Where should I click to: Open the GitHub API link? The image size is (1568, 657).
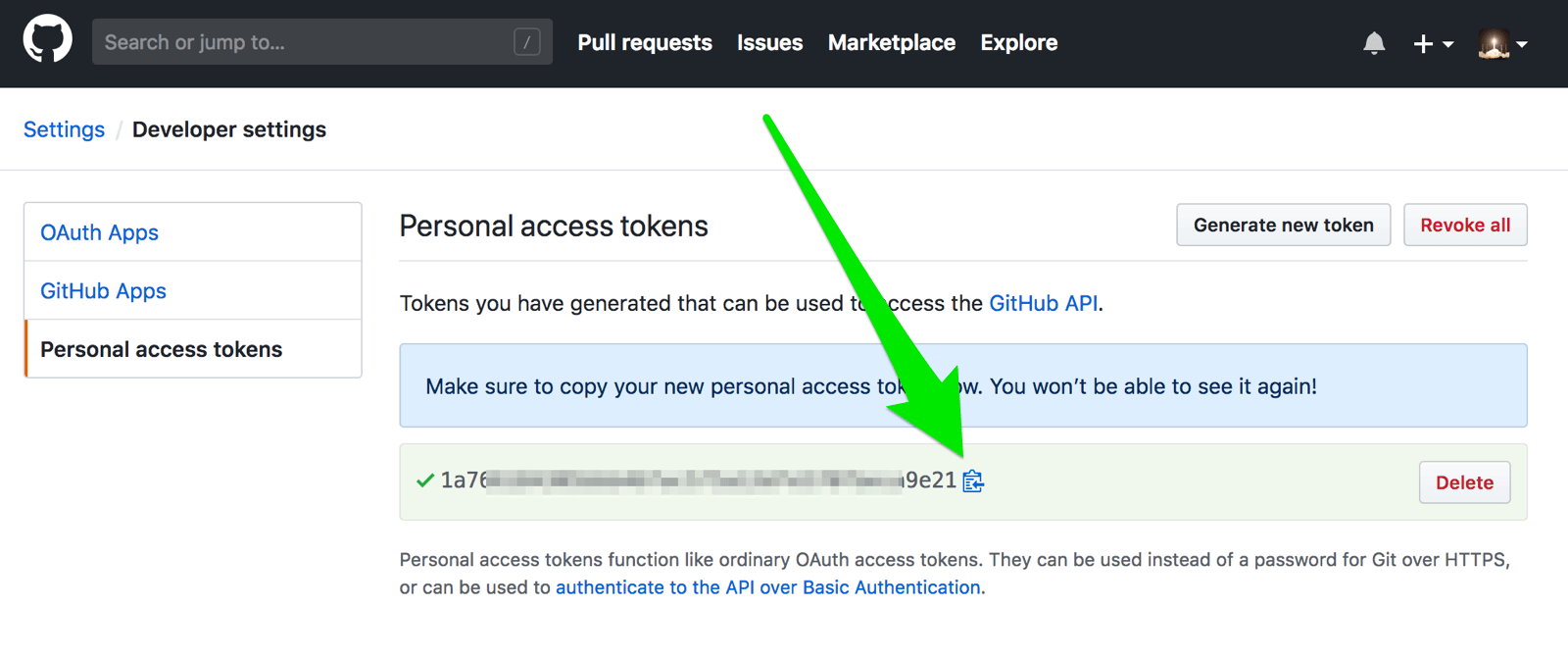tap(1043, 303)
